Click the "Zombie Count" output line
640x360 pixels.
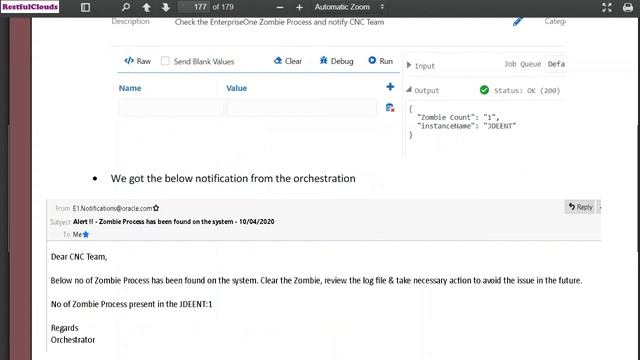click(x=458, y=117)
